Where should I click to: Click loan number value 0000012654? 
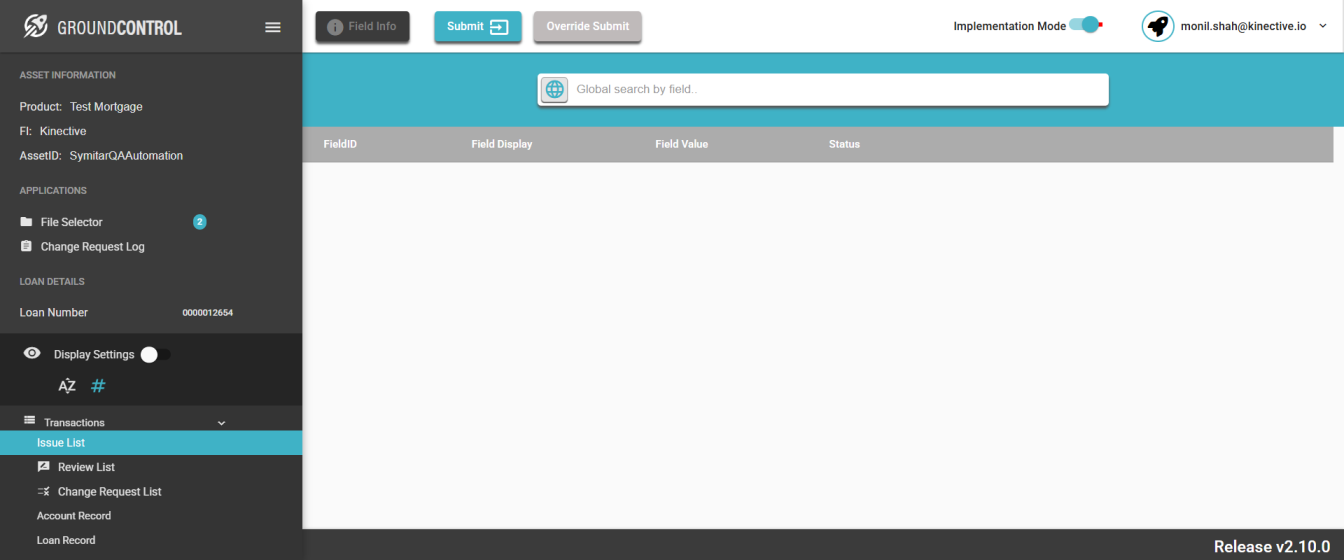[208, 313]
